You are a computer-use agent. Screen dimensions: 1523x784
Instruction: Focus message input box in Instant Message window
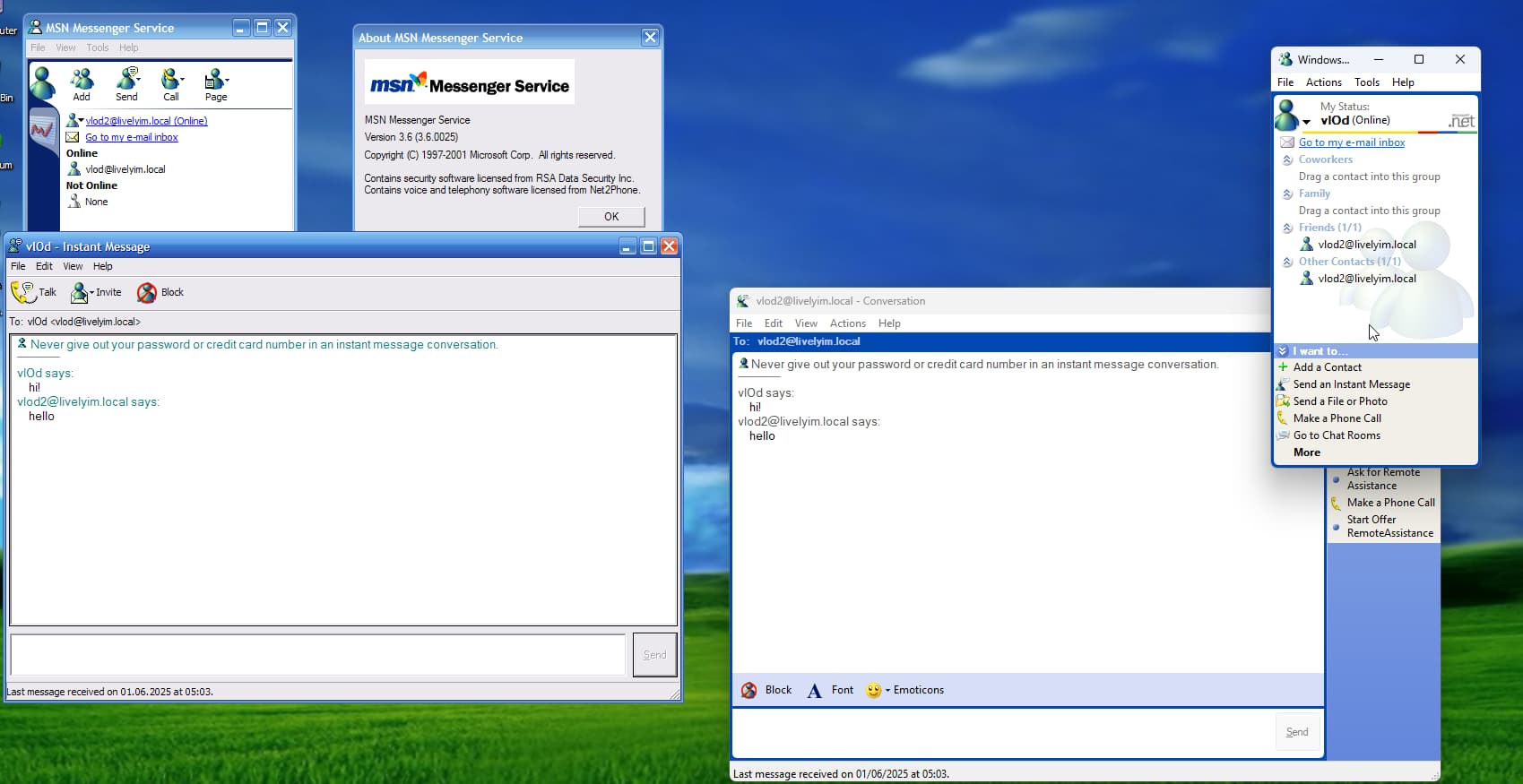317,655
